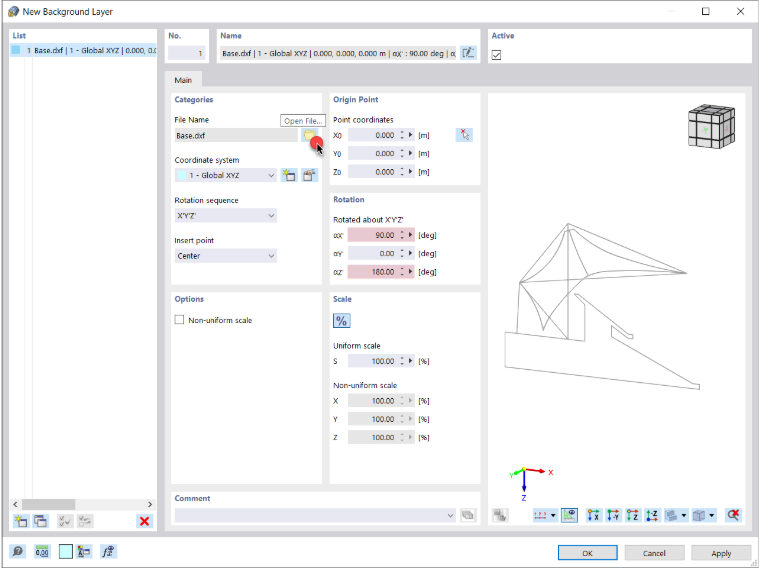Edit the selected coordinate system
Image resolution: width=760 pixels, height=568 pixels.
309,175
